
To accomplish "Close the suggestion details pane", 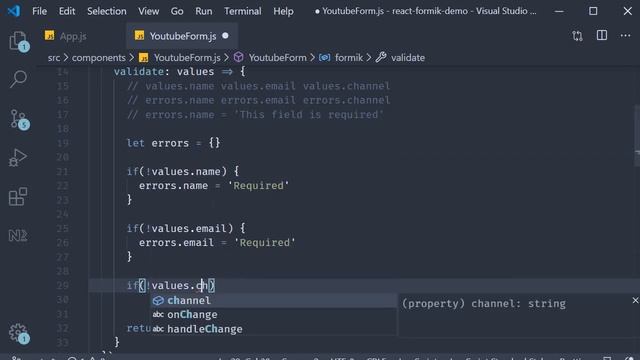I will [635, 300].
